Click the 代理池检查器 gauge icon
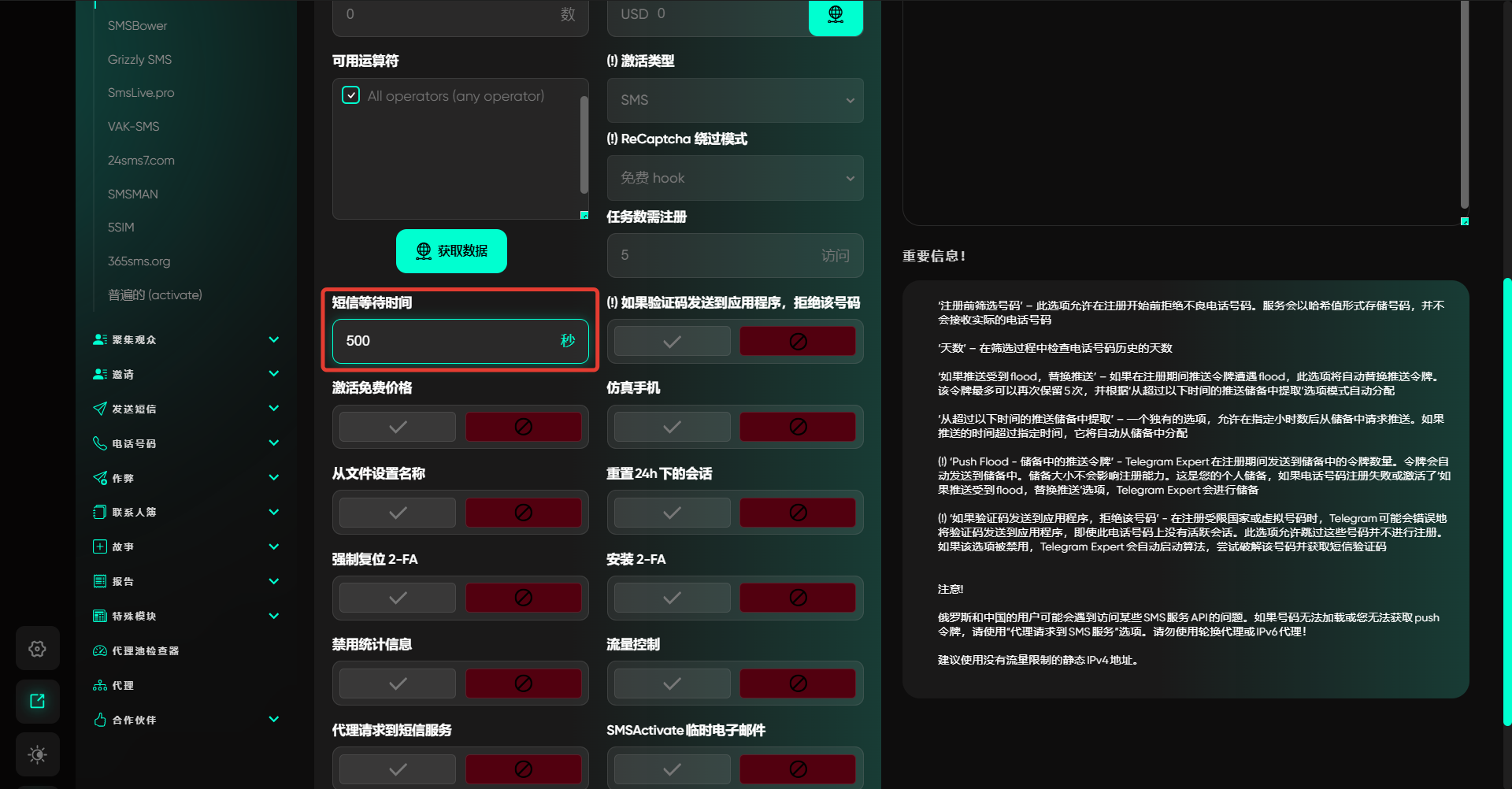Image resolution: width=1512 pixels, height=789 pixels. tap(100, 651)
